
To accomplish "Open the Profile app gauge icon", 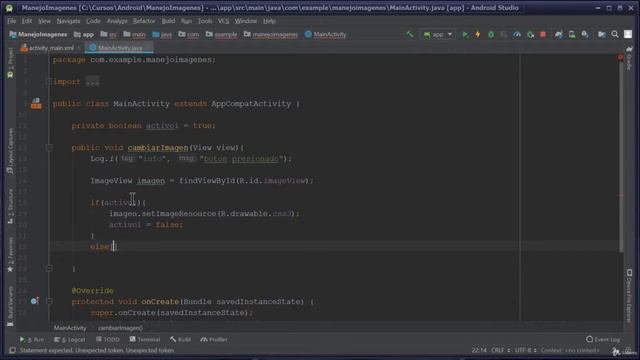I will [517, 35].
